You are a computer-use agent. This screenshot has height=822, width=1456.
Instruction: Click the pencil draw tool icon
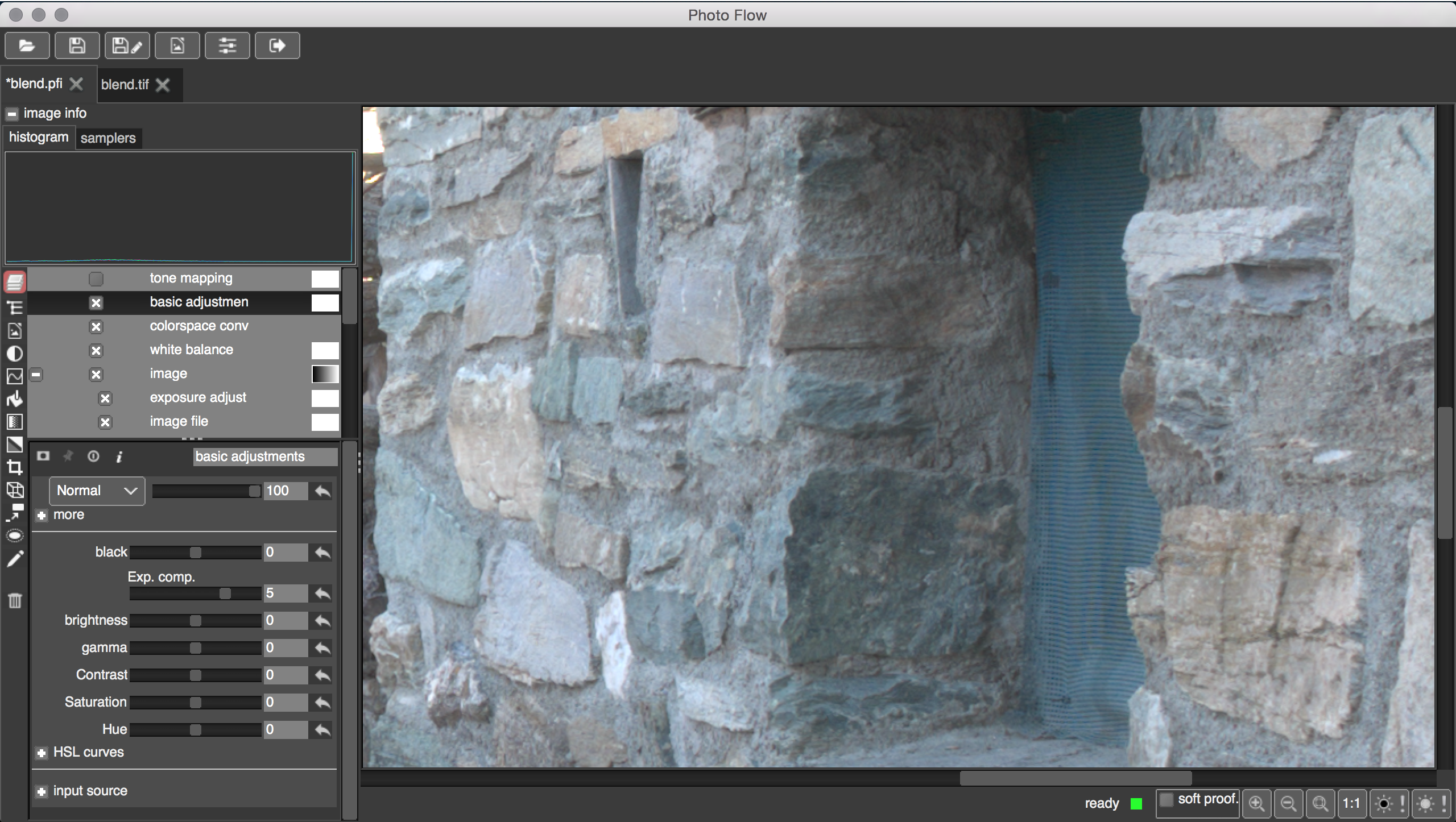(x=15, y=559)
